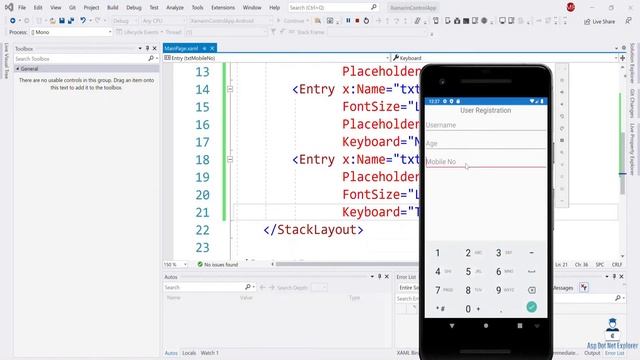
Task: Open the Toolbox window options arrow
Action: pyautogui.click(x=140, y=48)
